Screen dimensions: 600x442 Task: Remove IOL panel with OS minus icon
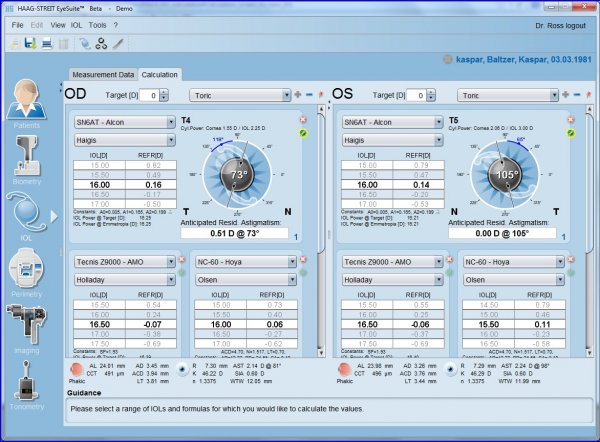tap(577, 94)
